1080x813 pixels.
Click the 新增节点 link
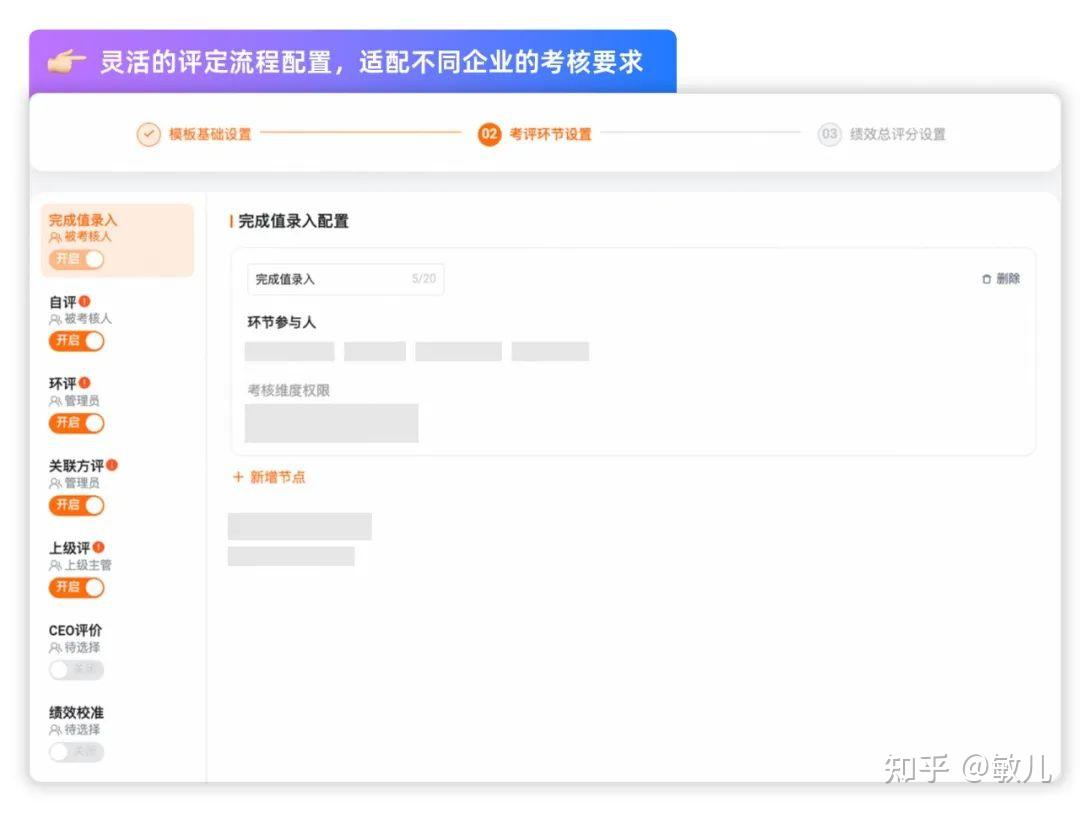(275, 477)
